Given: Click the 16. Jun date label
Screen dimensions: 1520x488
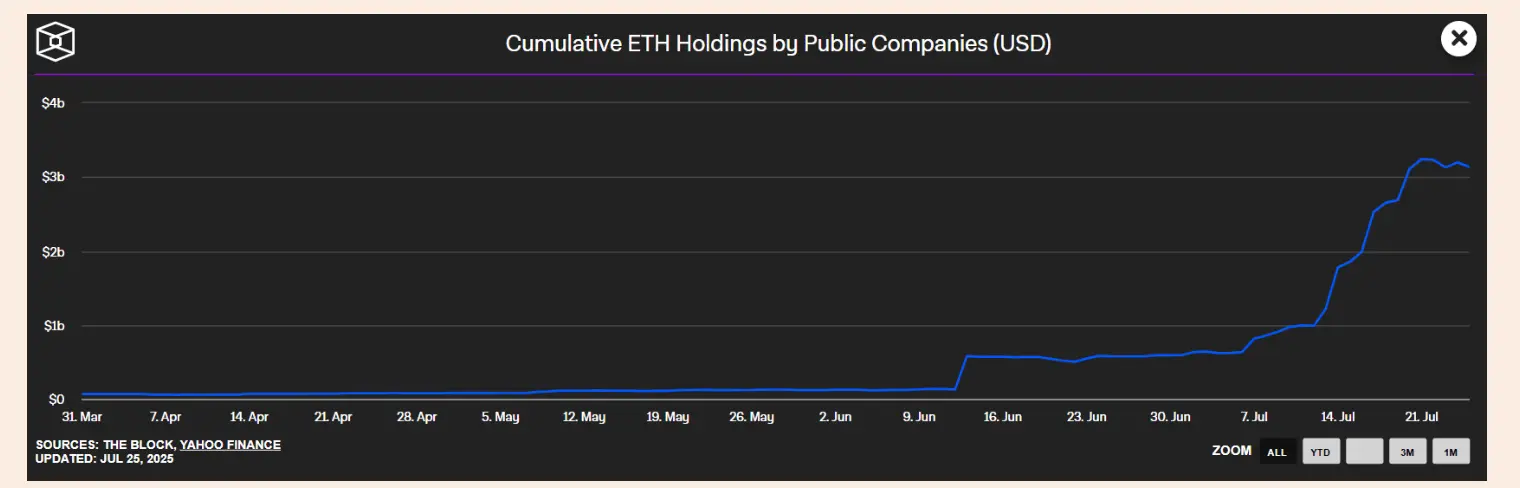Looking at the screenshot, I should pos(1003,417).
